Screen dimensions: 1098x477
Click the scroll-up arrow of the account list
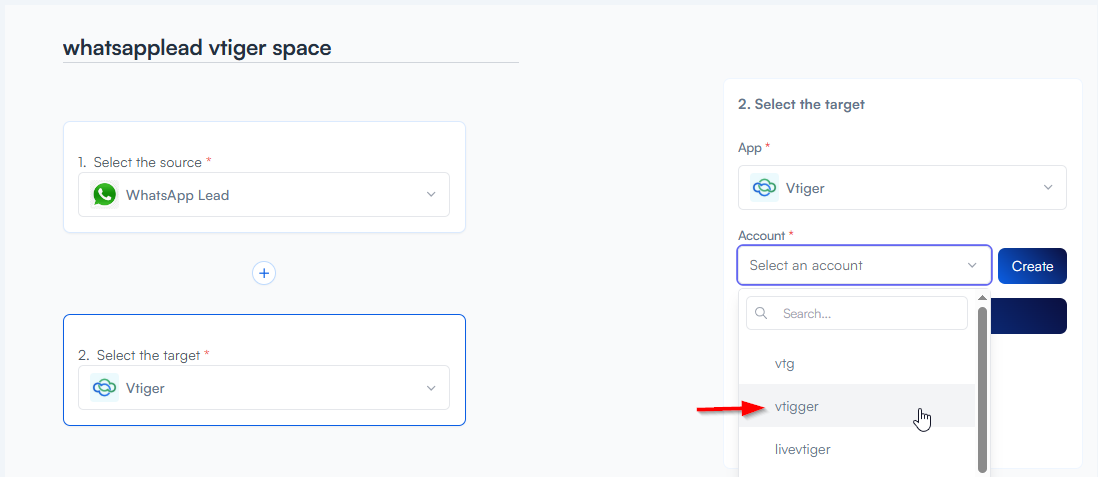[x=982, y=298]
